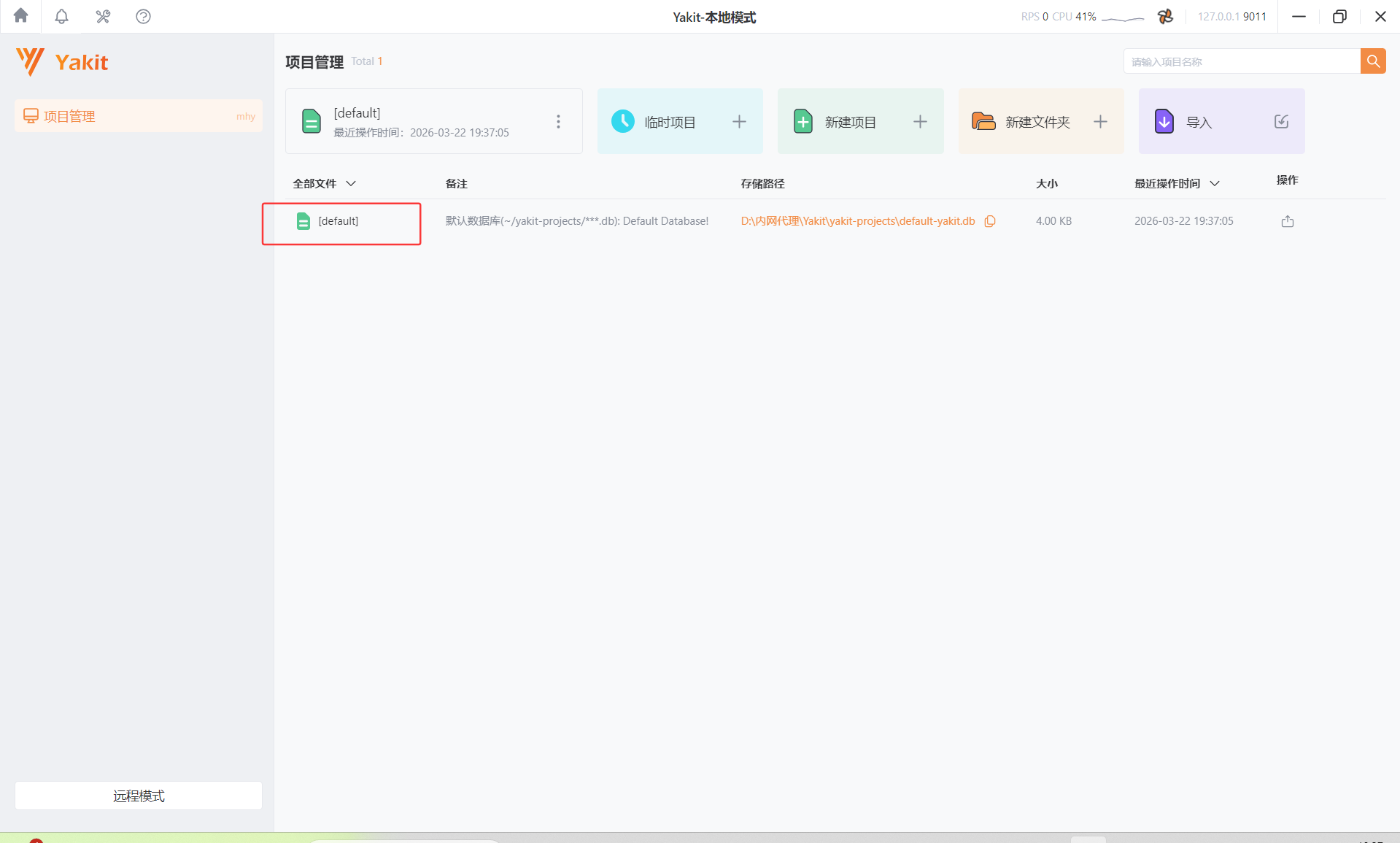The image size is (1400, 843).
Task: Click the storage path link default-yakit.db
Action: (x=857, y=221)
